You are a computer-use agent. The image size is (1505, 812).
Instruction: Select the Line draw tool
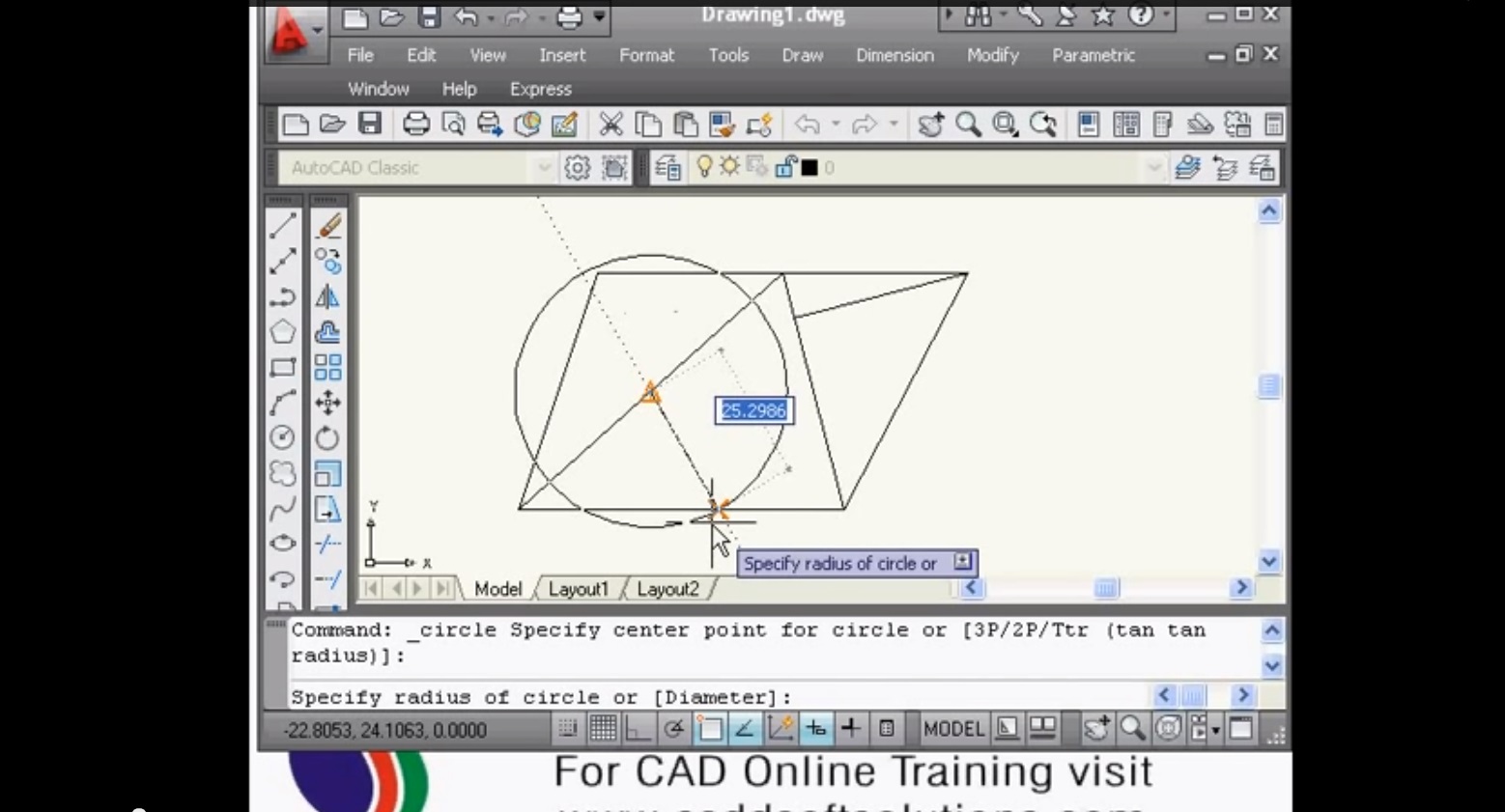pyautogui.click(x=282, y=226)
